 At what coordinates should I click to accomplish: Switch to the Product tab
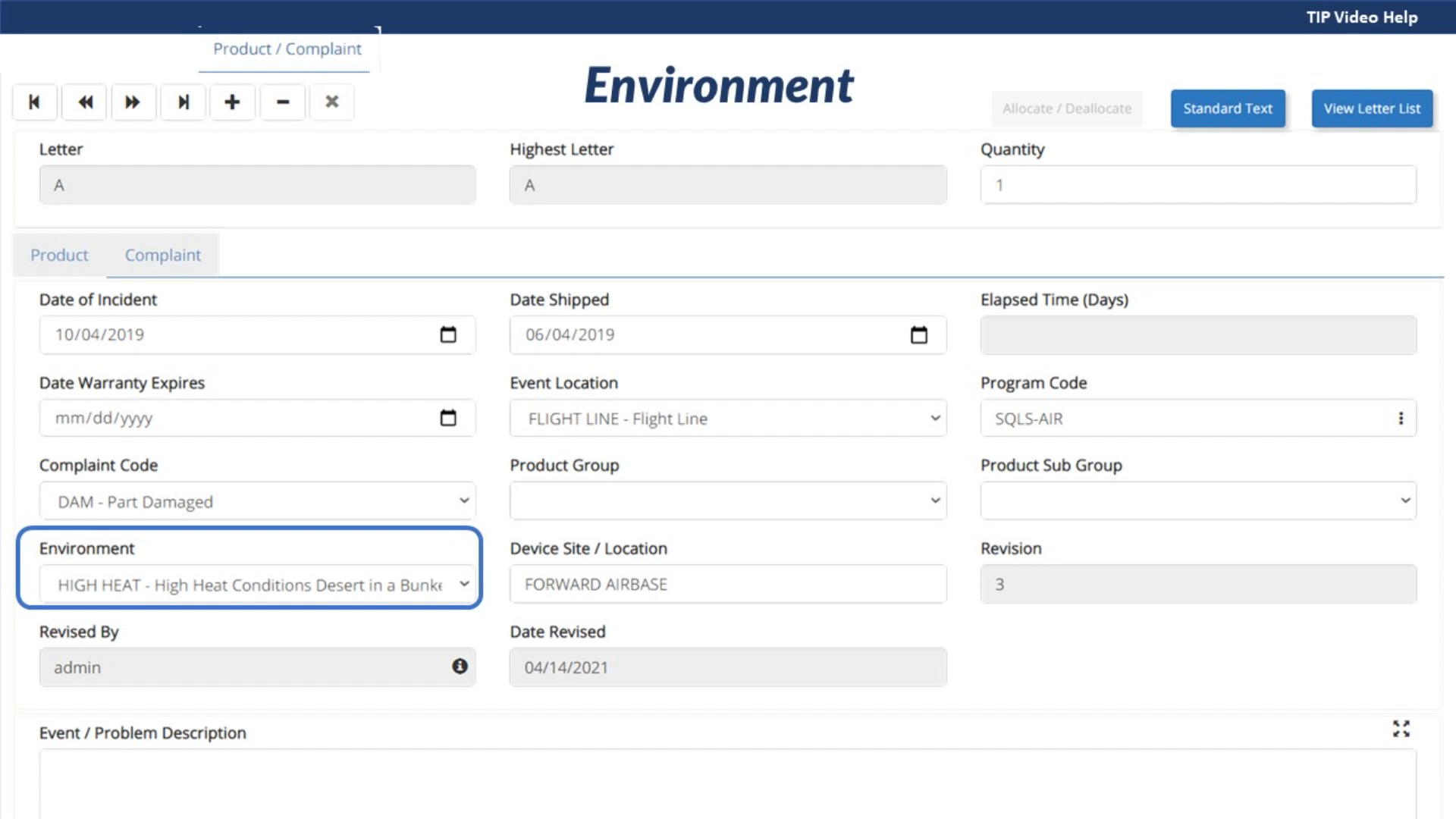pos(59,256)
